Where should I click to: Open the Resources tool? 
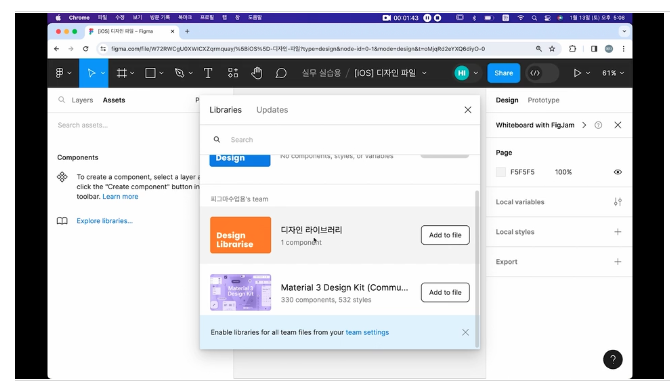click(x=233, y=73)
